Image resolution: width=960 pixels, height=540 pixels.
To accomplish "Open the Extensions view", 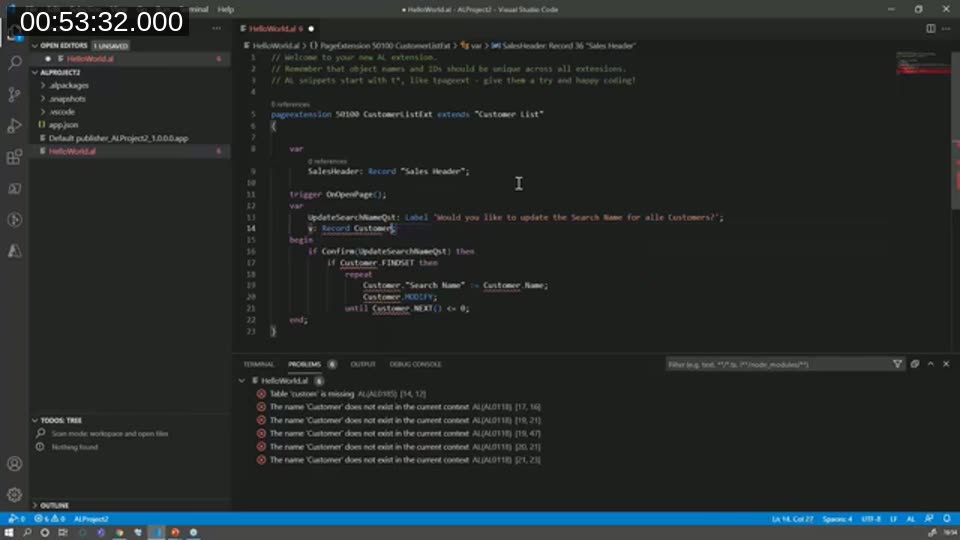I will (x=15, y=157).
